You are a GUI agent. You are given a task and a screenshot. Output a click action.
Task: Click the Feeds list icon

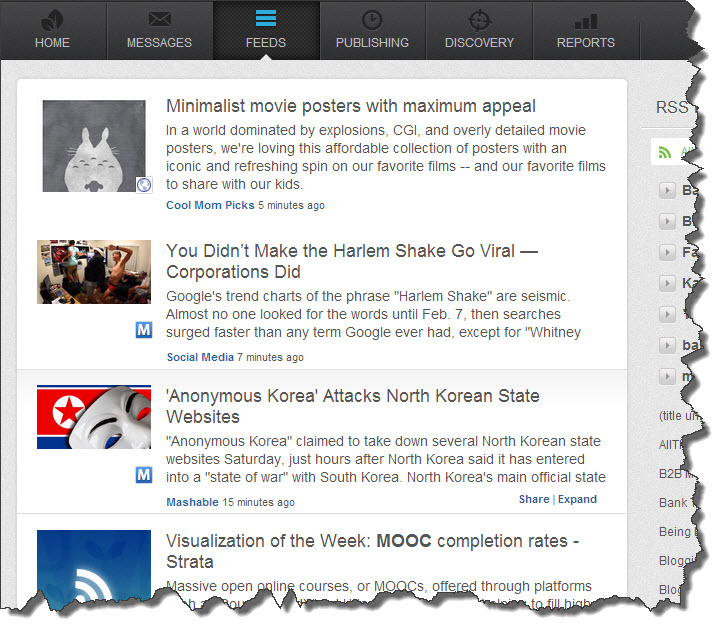point(266,18)
